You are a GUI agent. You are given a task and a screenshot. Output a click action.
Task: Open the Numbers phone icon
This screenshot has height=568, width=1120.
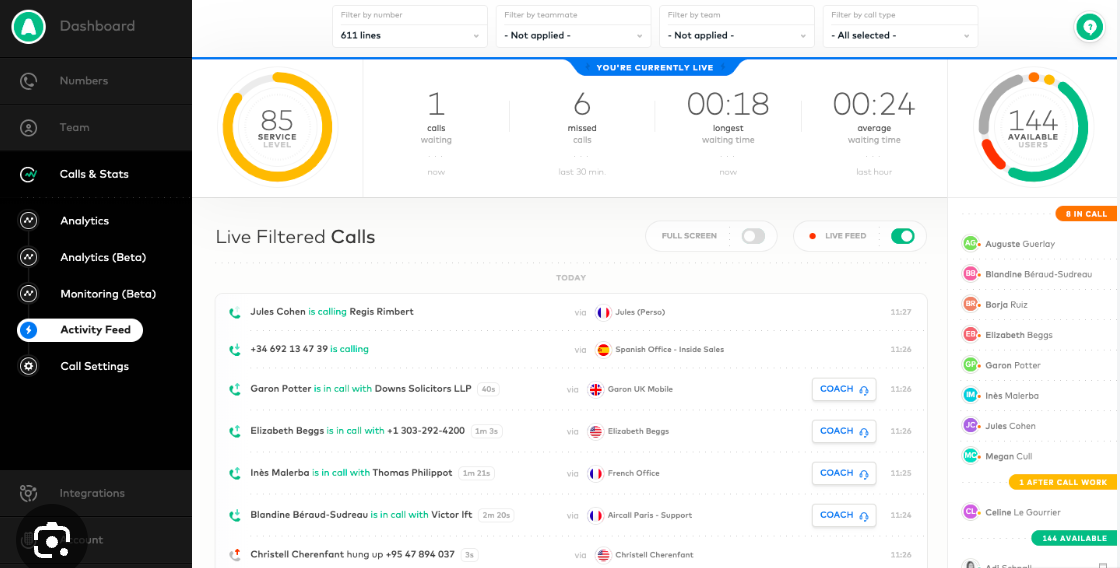pos(29,81)
